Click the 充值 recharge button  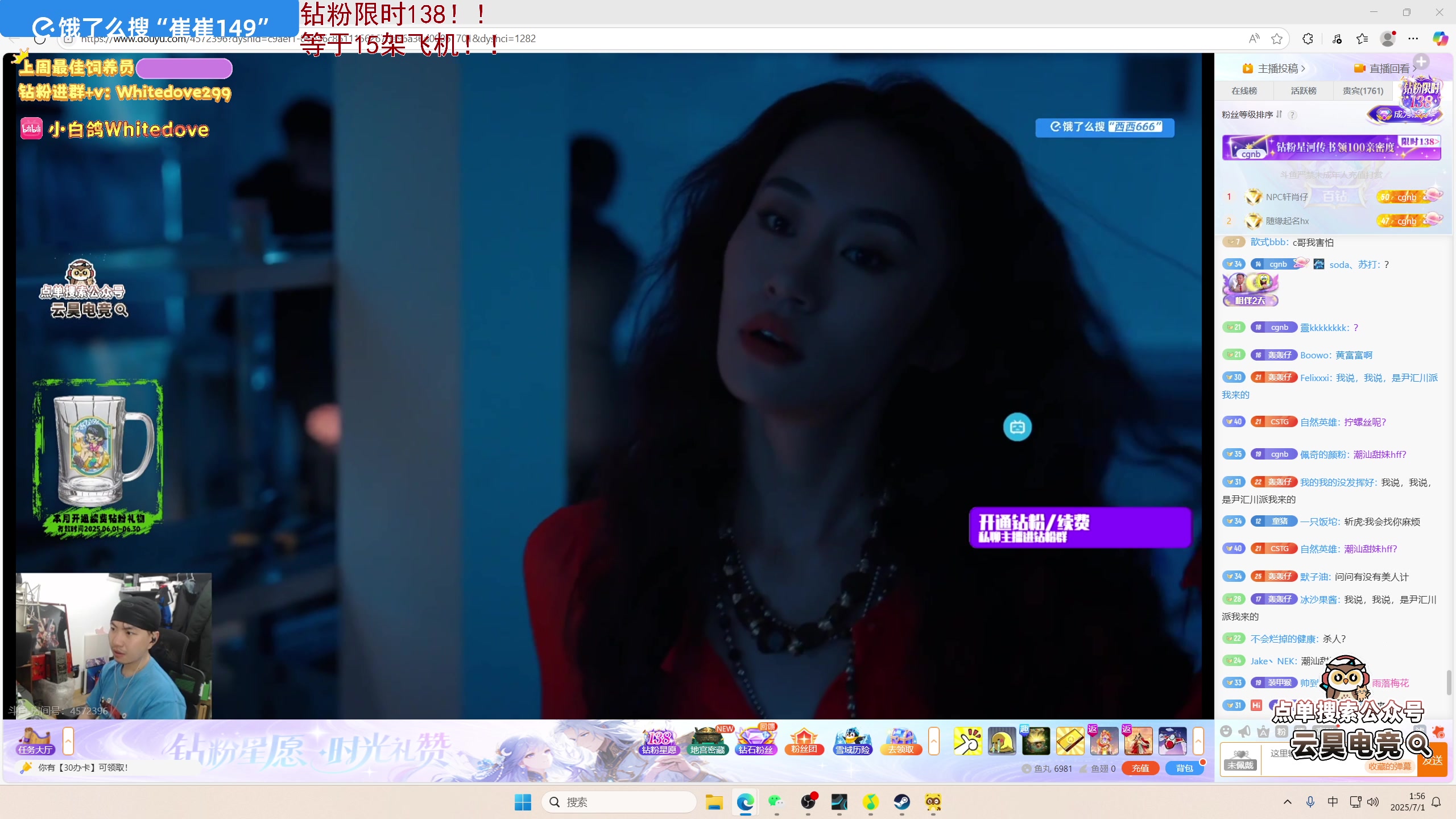click(x=1140, y=768)
